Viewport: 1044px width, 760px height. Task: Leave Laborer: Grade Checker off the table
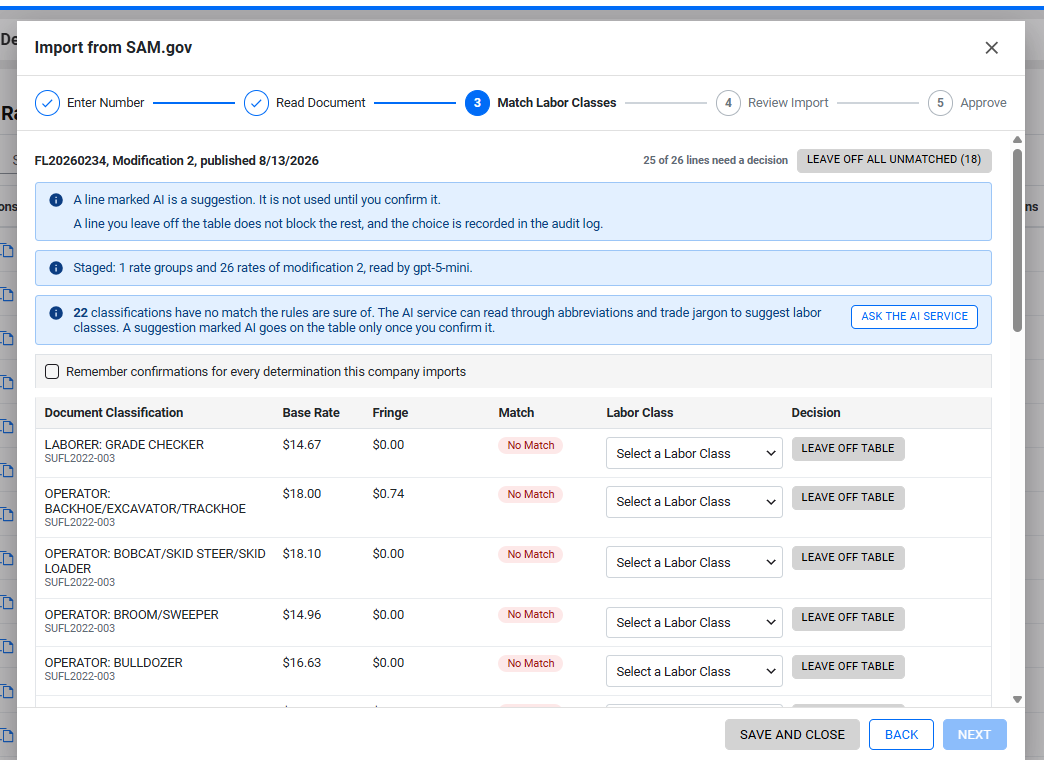tap(848, 448)
